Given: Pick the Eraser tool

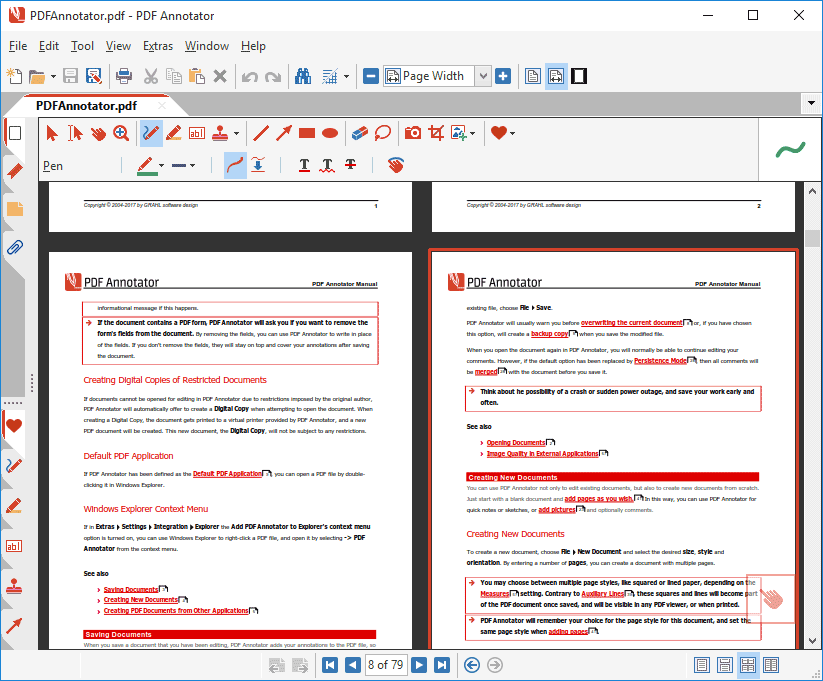Looking at the screenshot, I should click(x=360, y=133).
